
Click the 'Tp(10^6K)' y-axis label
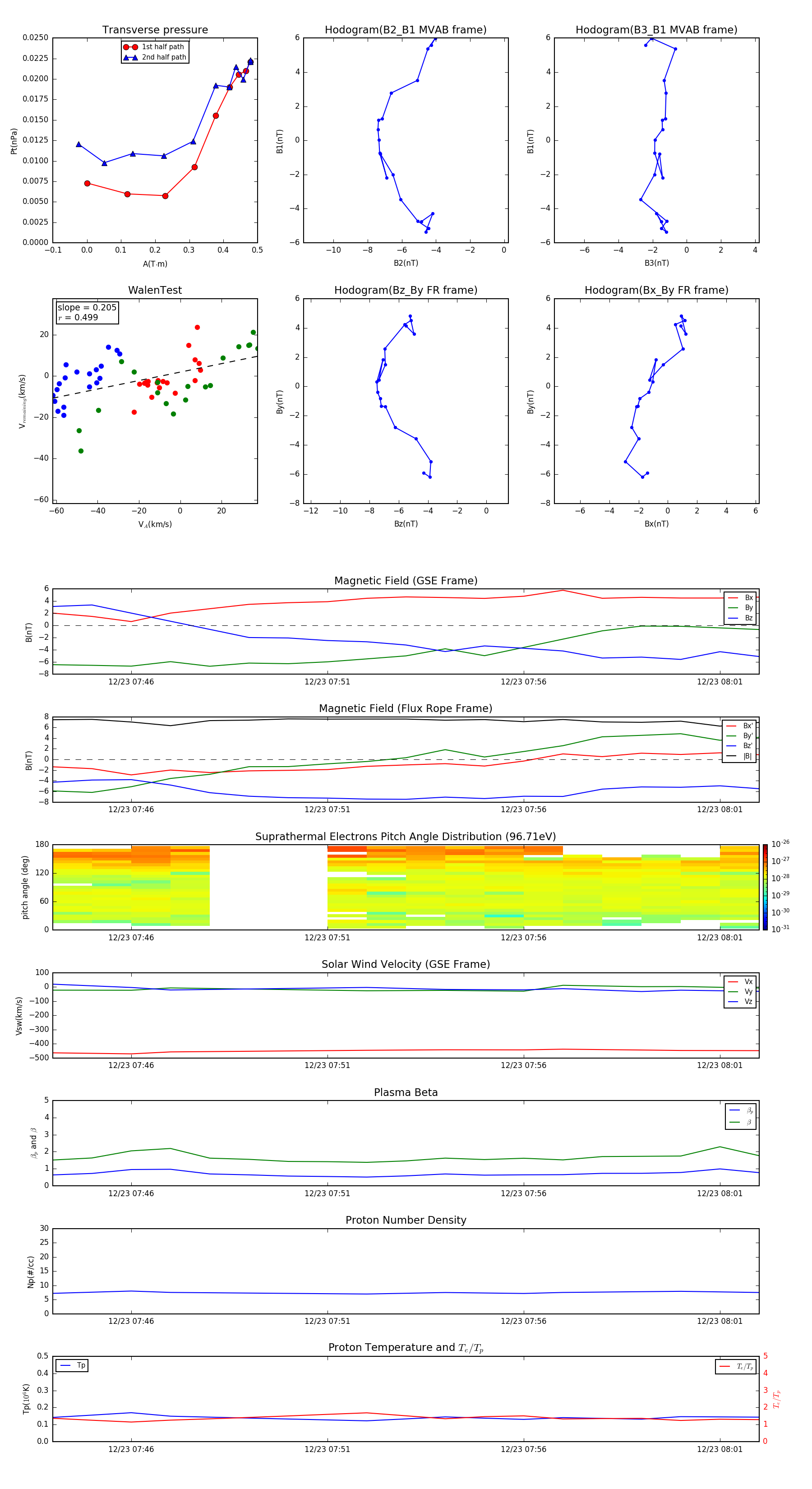[x=26, y=1399]
